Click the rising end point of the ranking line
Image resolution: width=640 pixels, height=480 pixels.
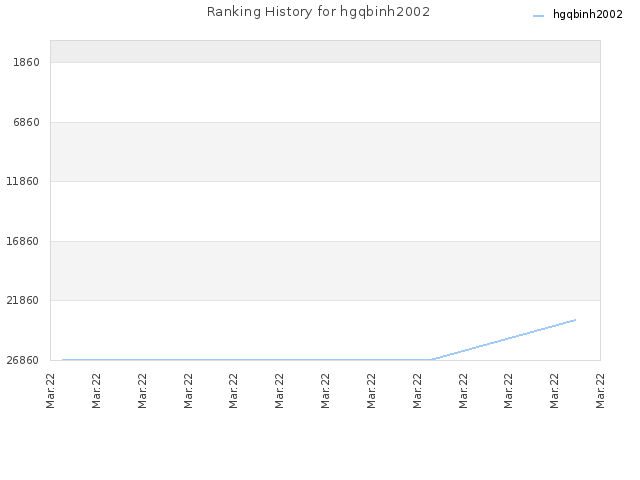click(575, 320)
